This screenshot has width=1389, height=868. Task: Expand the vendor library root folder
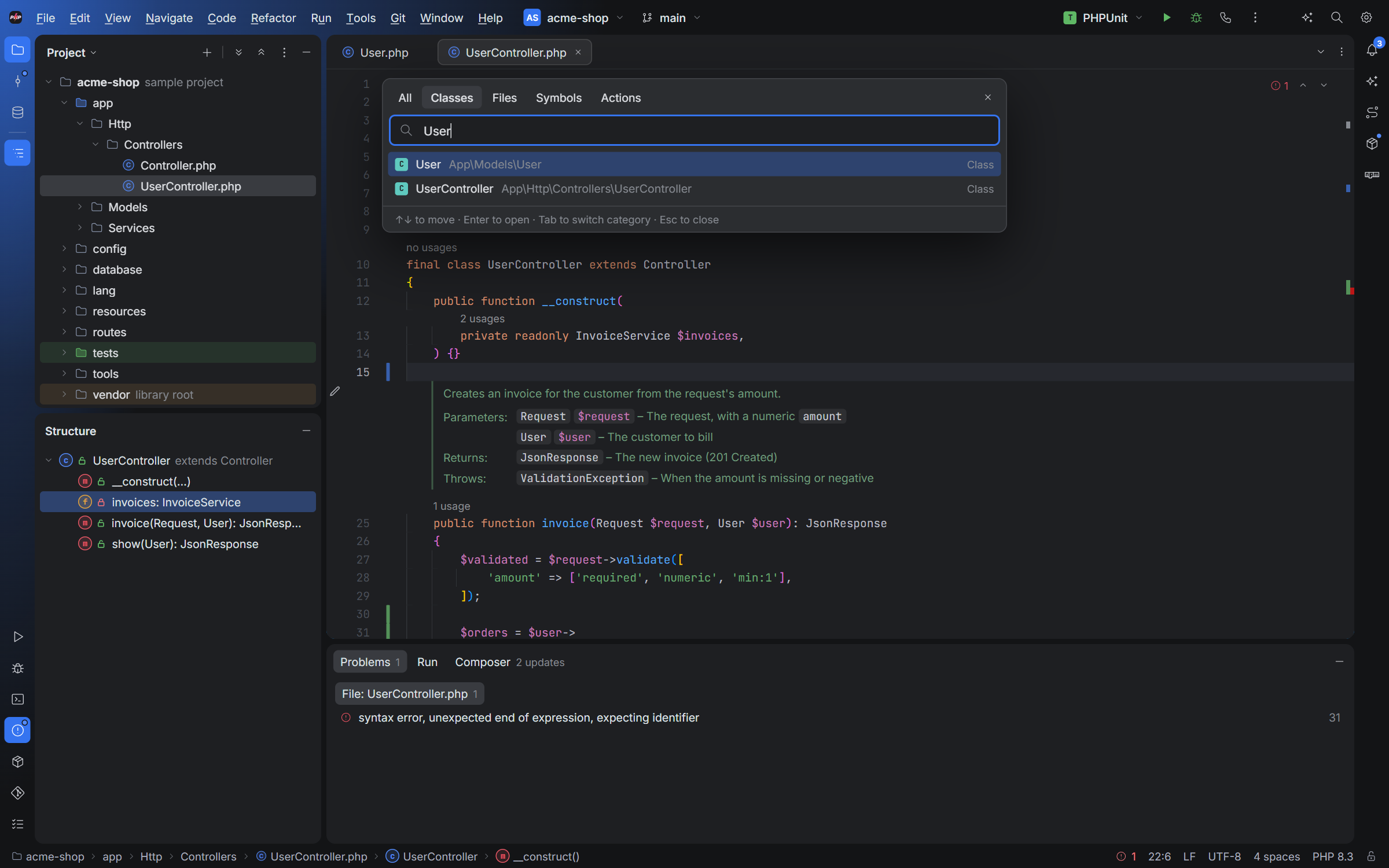(x=64, y=394)
